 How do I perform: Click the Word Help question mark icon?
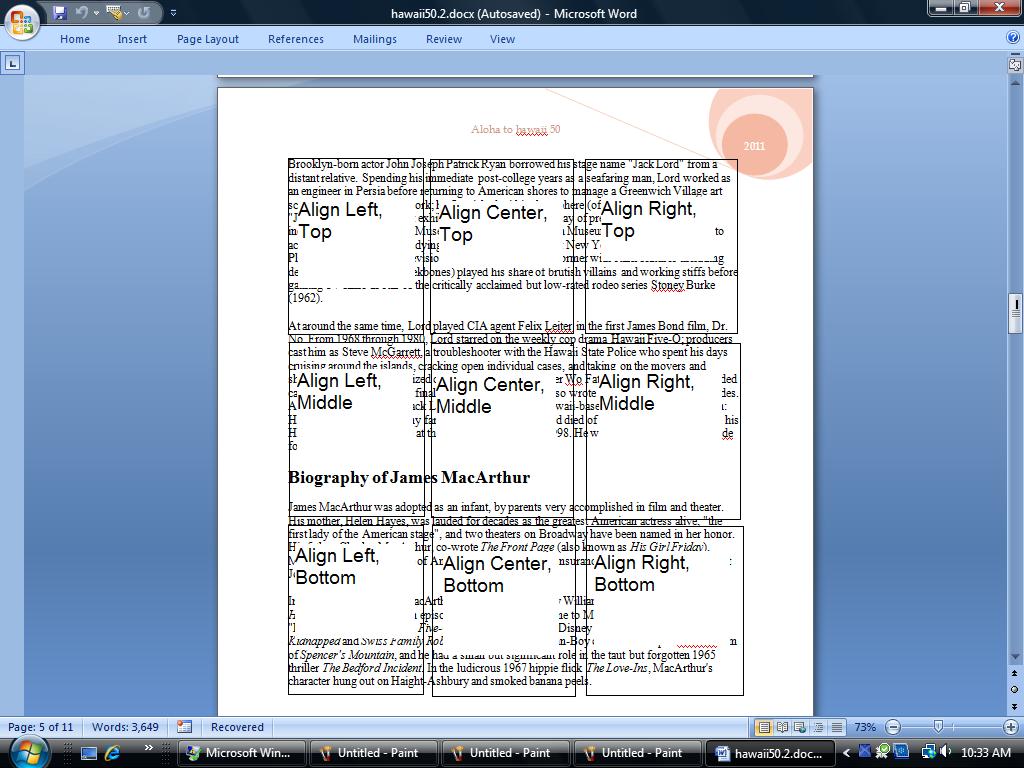[1013, 38]
